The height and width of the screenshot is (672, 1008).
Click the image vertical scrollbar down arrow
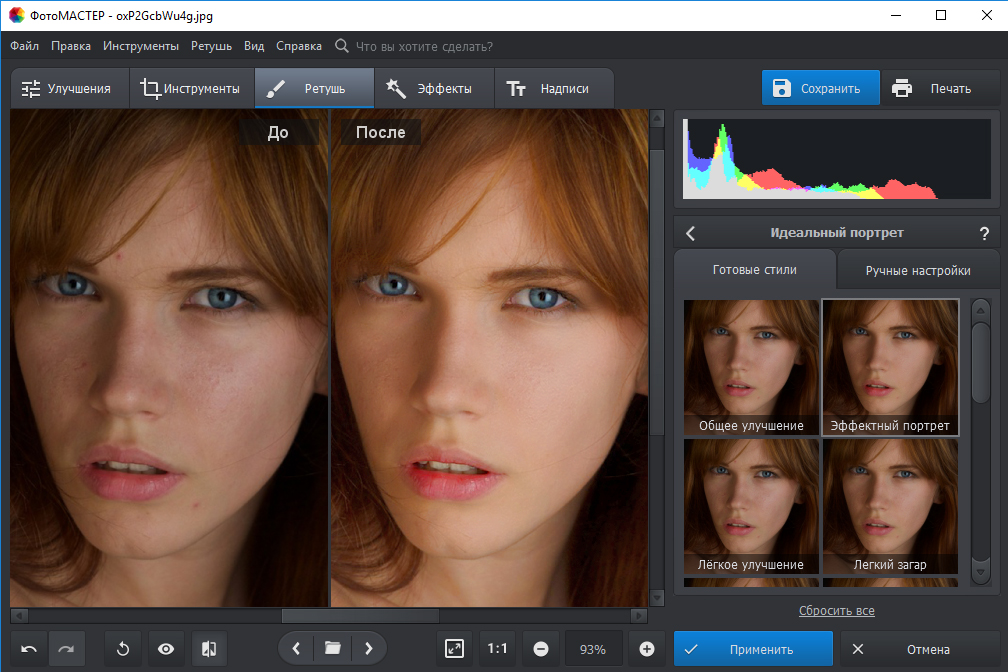pos(657,597)
